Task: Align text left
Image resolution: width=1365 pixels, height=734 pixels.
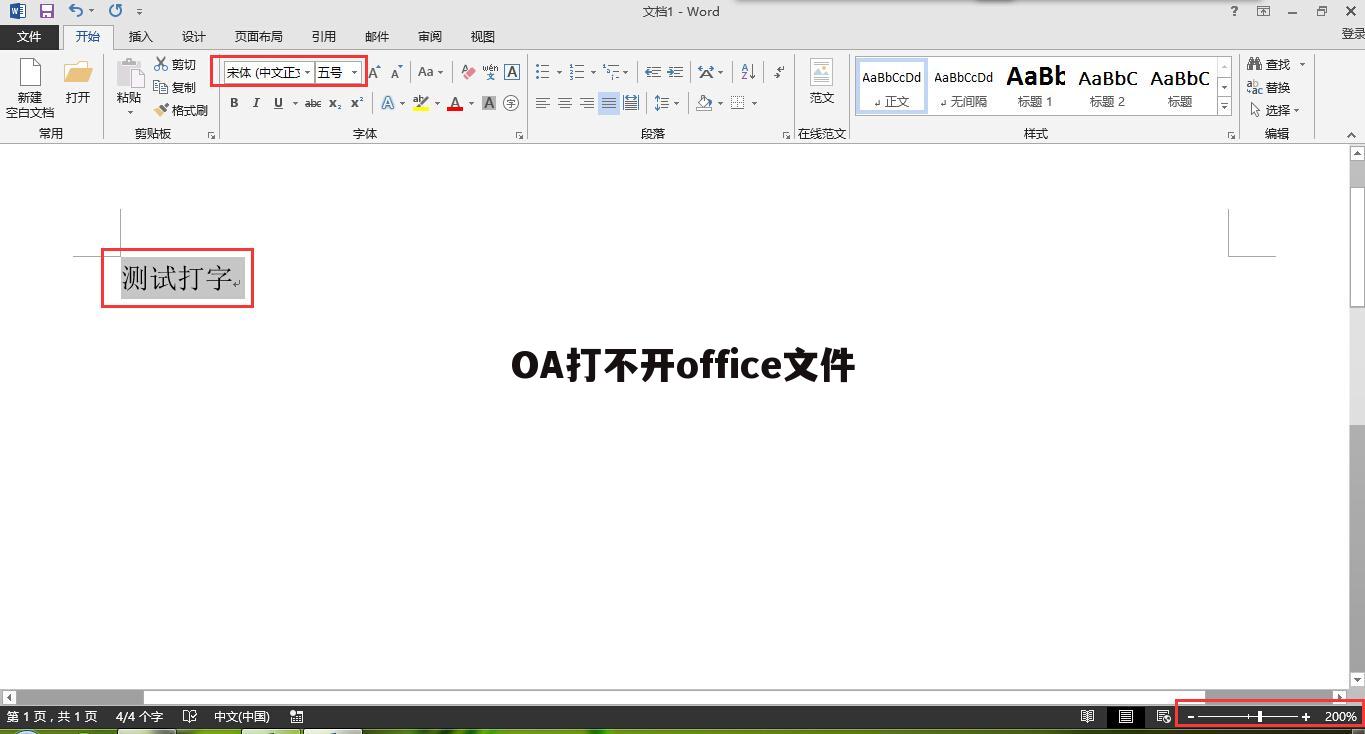Action: pos(543,103)
